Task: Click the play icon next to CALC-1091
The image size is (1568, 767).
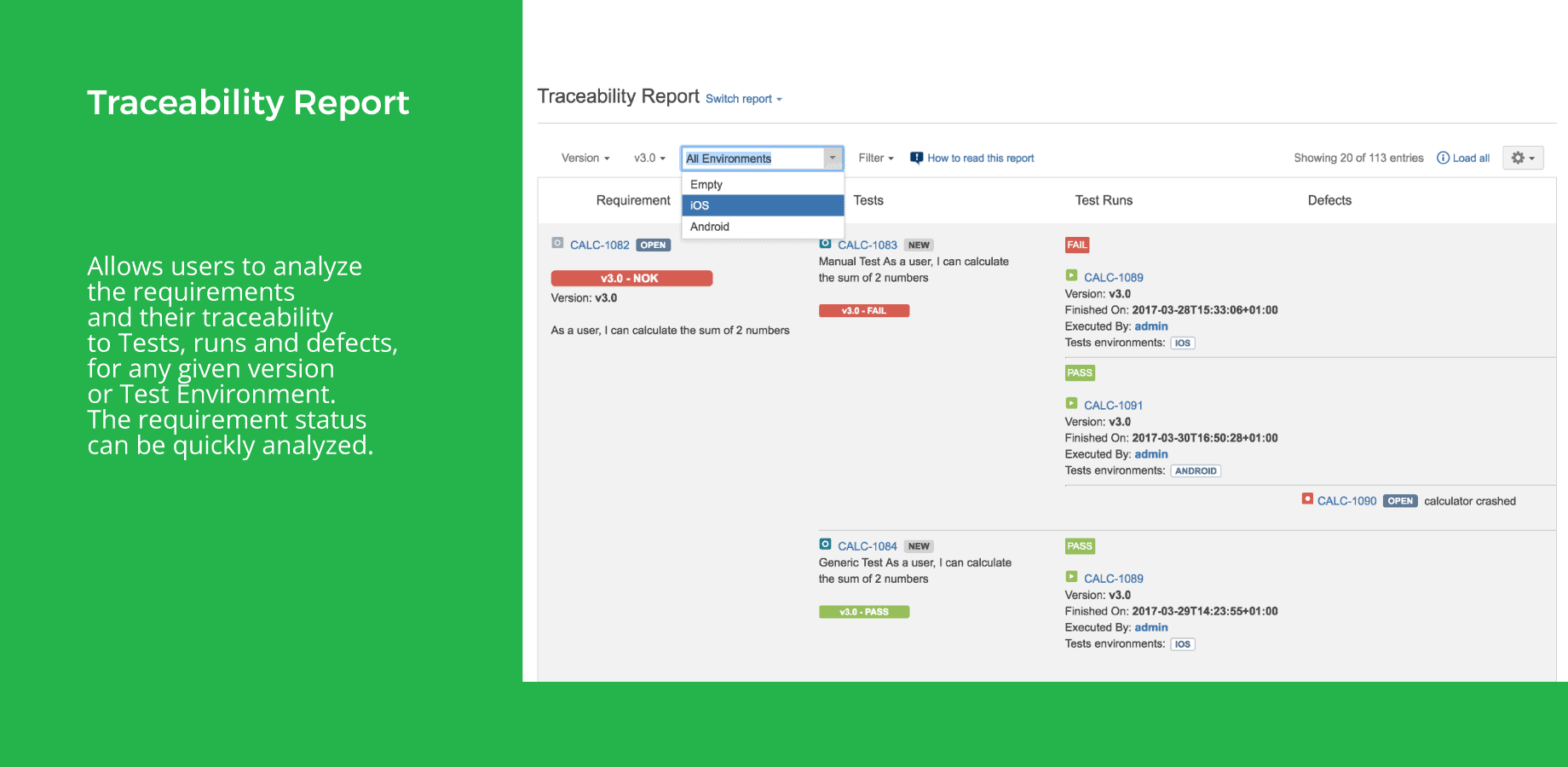Action: coord(1070,404)
